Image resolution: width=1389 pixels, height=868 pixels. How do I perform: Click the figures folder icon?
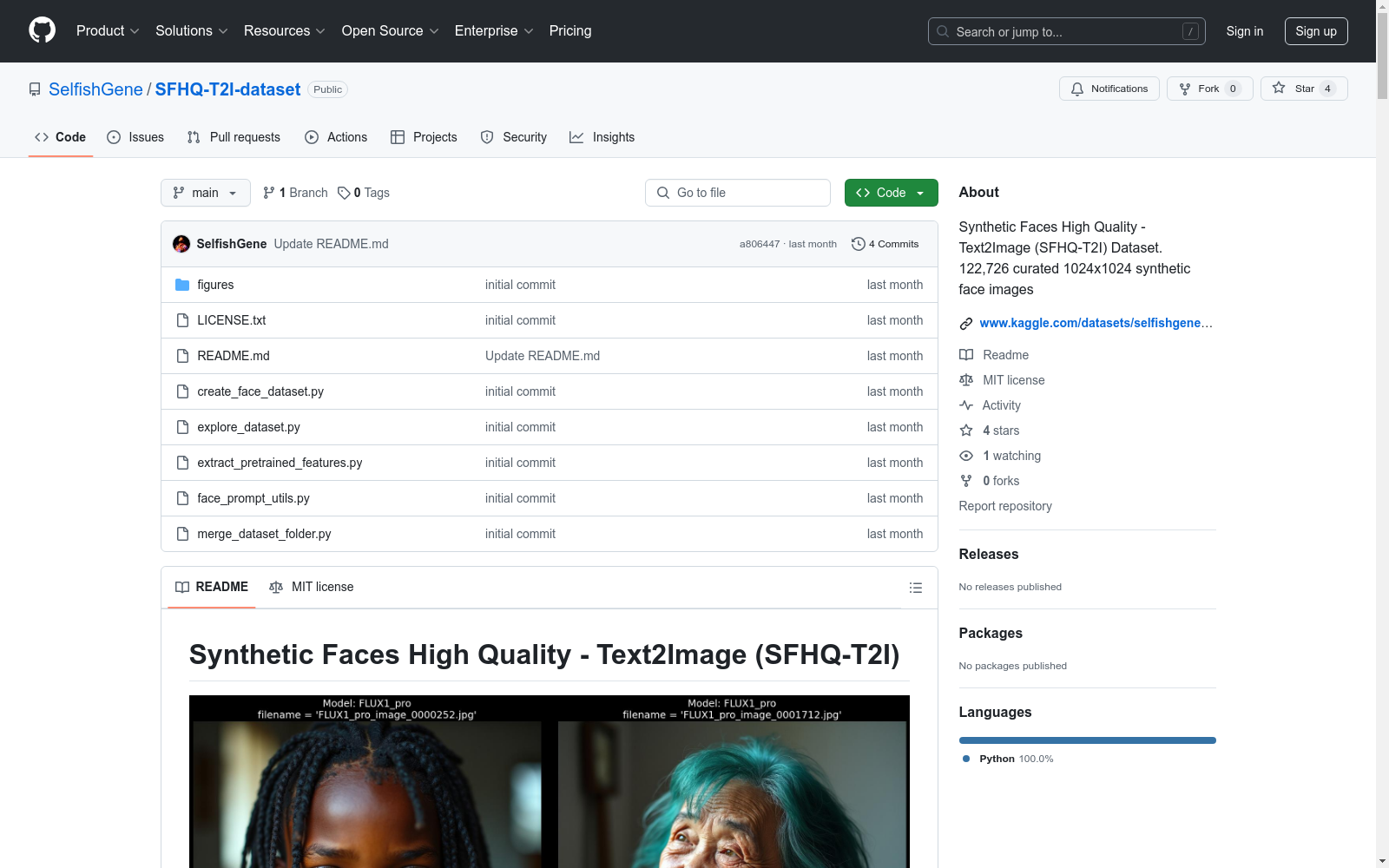tap(182, 285)
